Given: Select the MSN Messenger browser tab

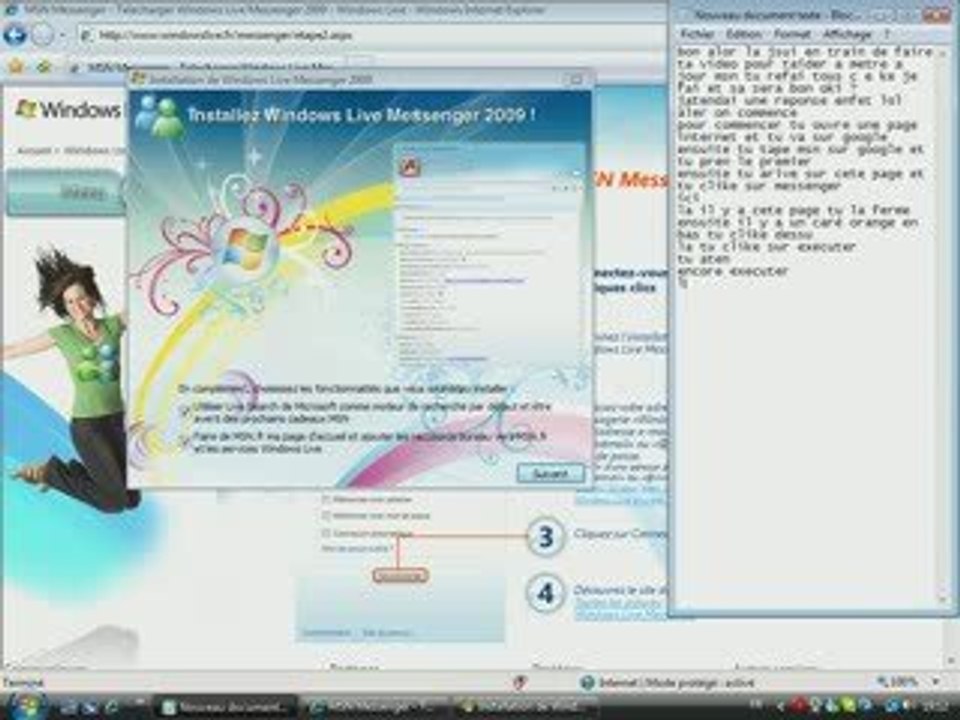Looking at the screenshot, I should (x=205, y=67).
